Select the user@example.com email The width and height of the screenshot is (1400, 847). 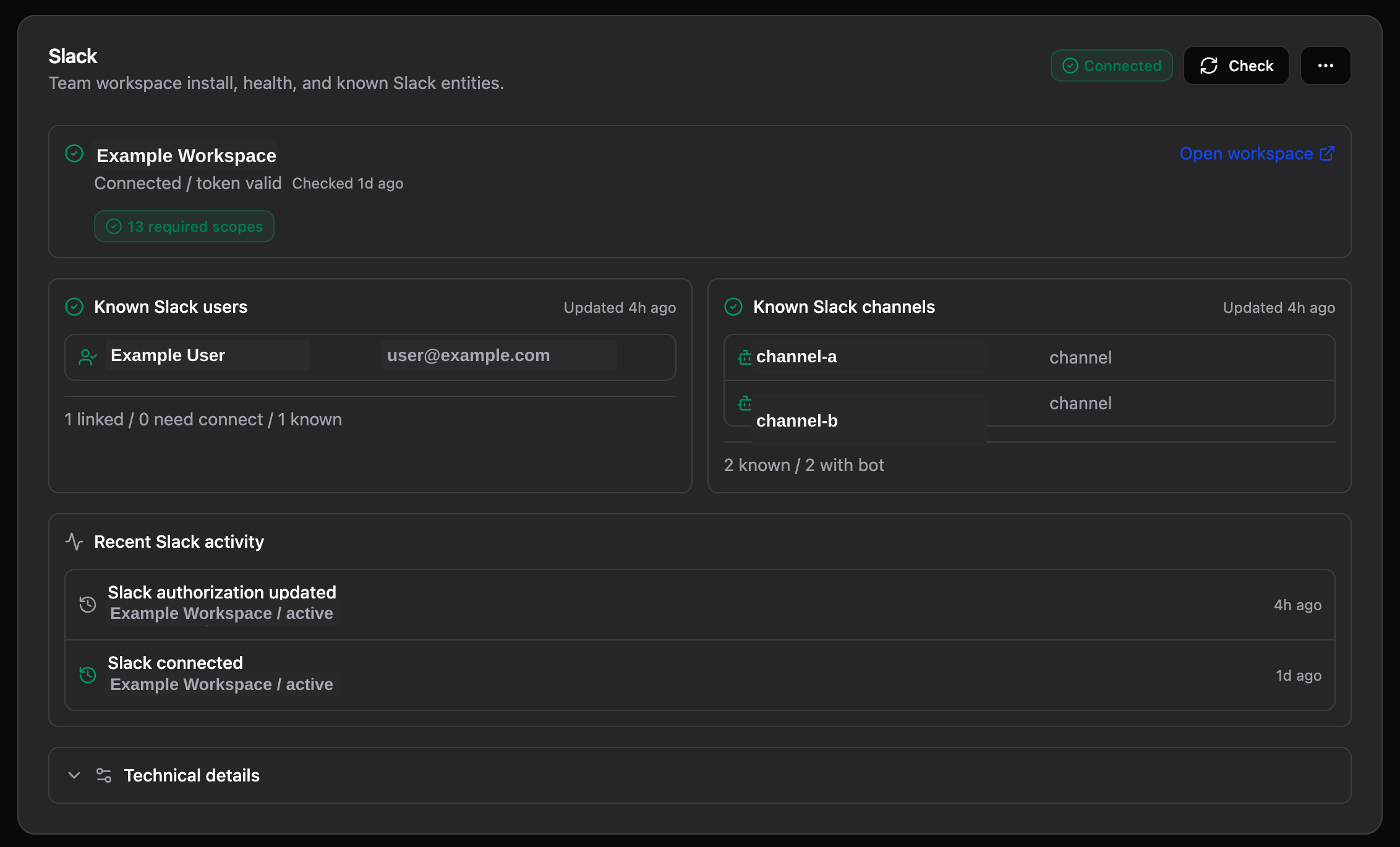tap(468, 355)
